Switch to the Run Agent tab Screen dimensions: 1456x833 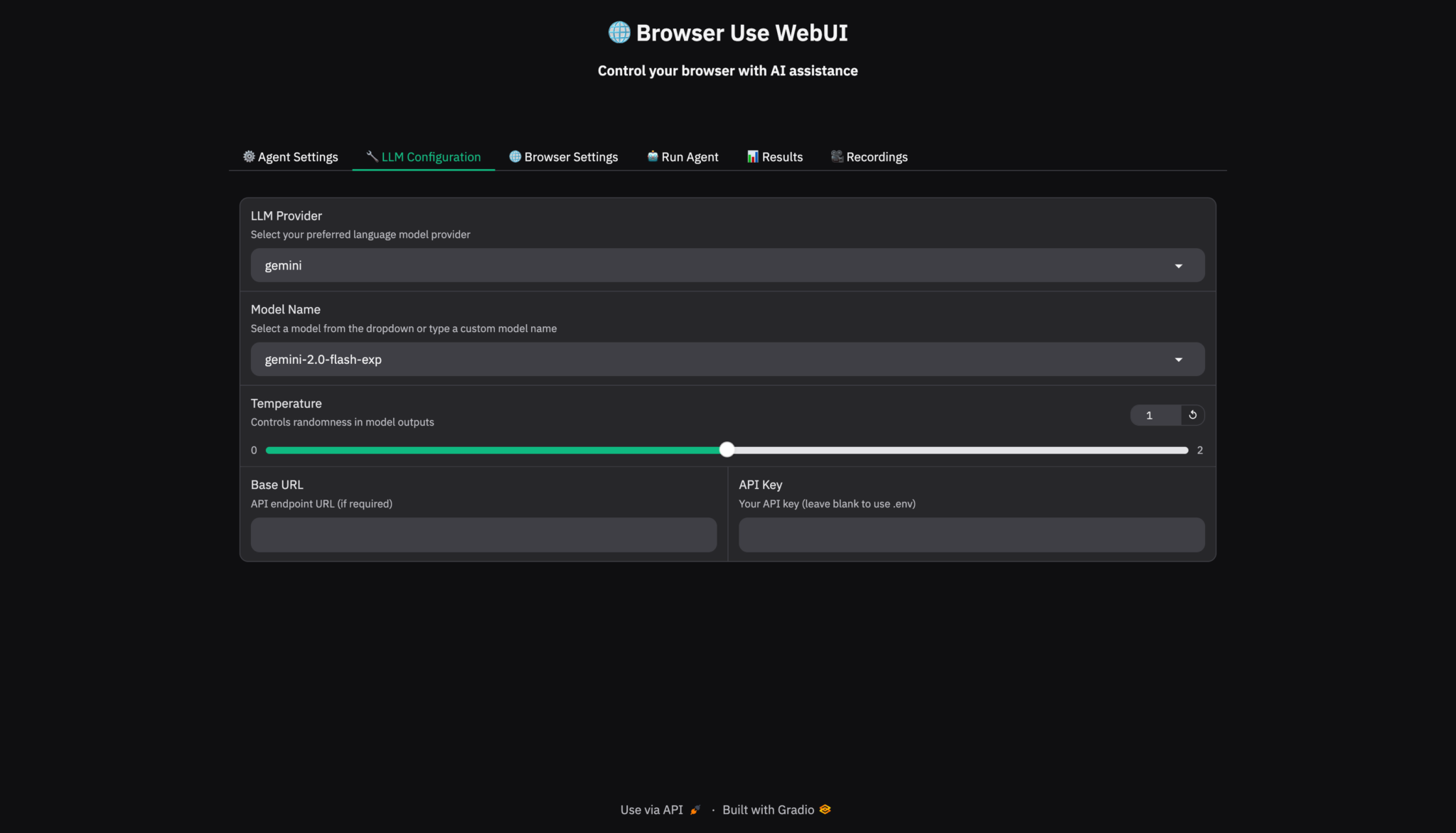(x=682, y=156)
